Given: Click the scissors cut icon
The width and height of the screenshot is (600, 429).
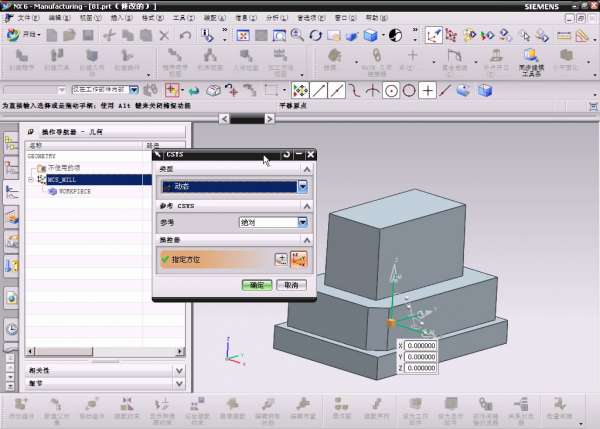Looking at the screenshot, I should click(109, 35).
